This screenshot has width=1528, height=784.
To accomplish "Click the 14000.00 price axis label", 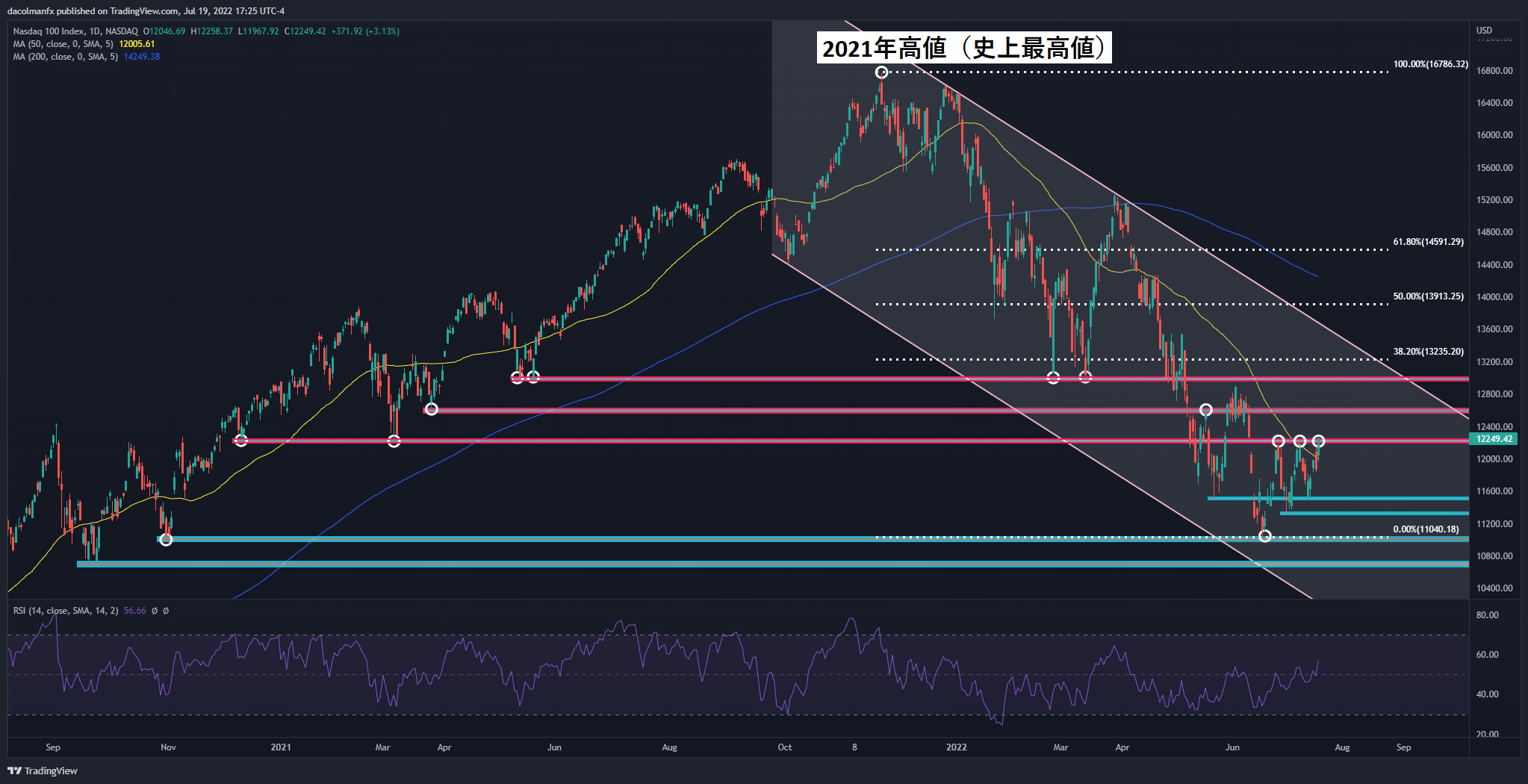I will pos(1494,297).
